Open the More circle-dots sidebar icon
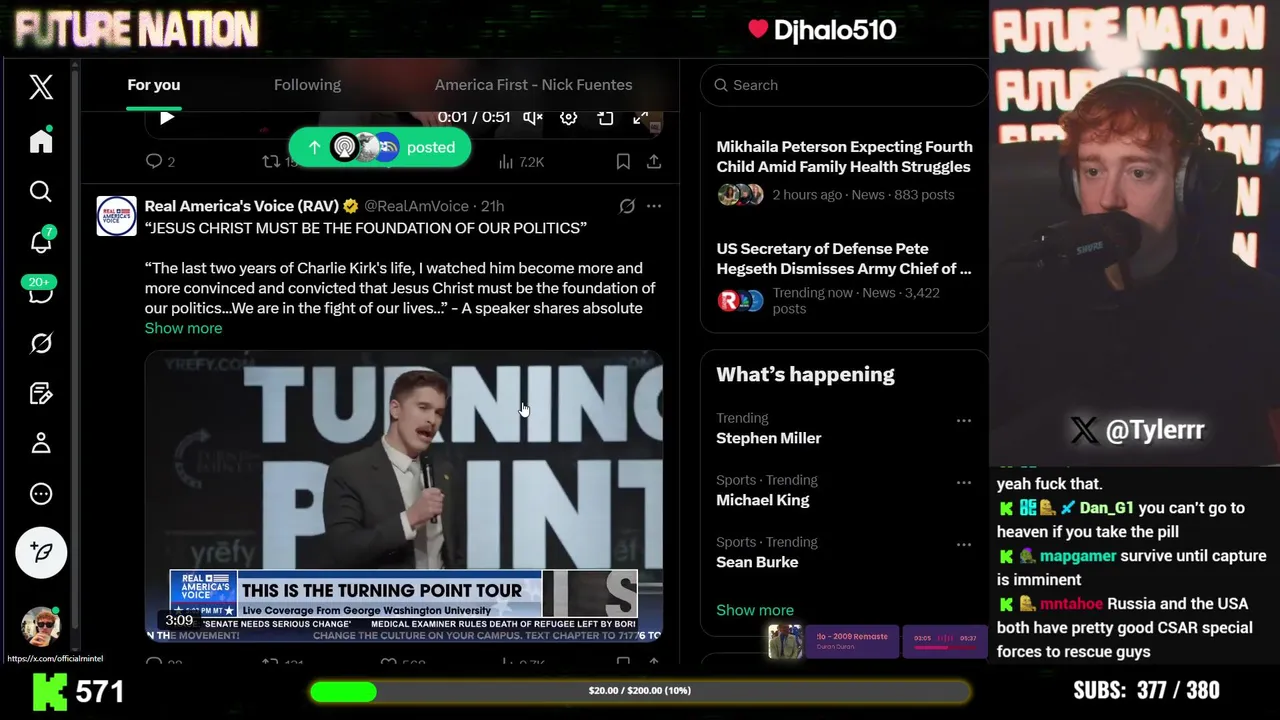This screenshot has width=1280, height=720. [x=41, y=494]
